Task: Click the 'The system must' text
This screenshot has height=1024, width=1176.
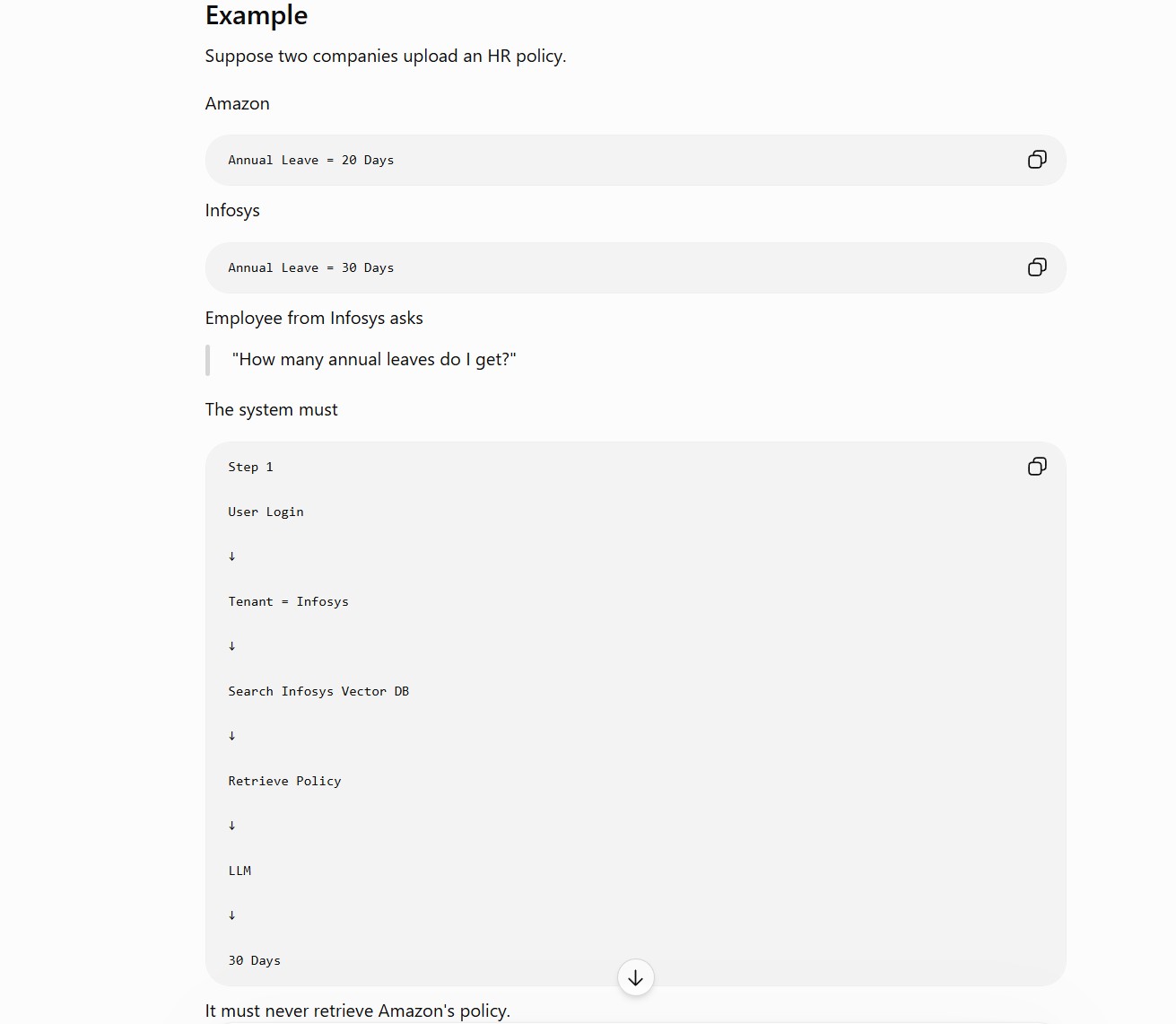Action: click(x=272, y=409)
